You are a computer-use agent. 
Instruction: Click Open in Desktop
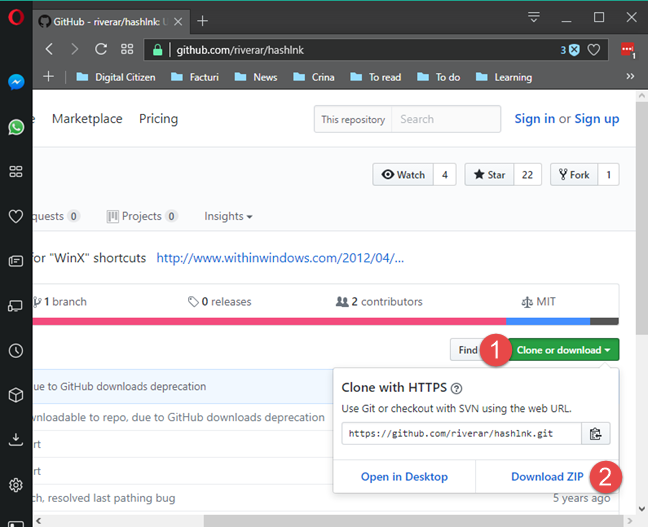[404, 477]
